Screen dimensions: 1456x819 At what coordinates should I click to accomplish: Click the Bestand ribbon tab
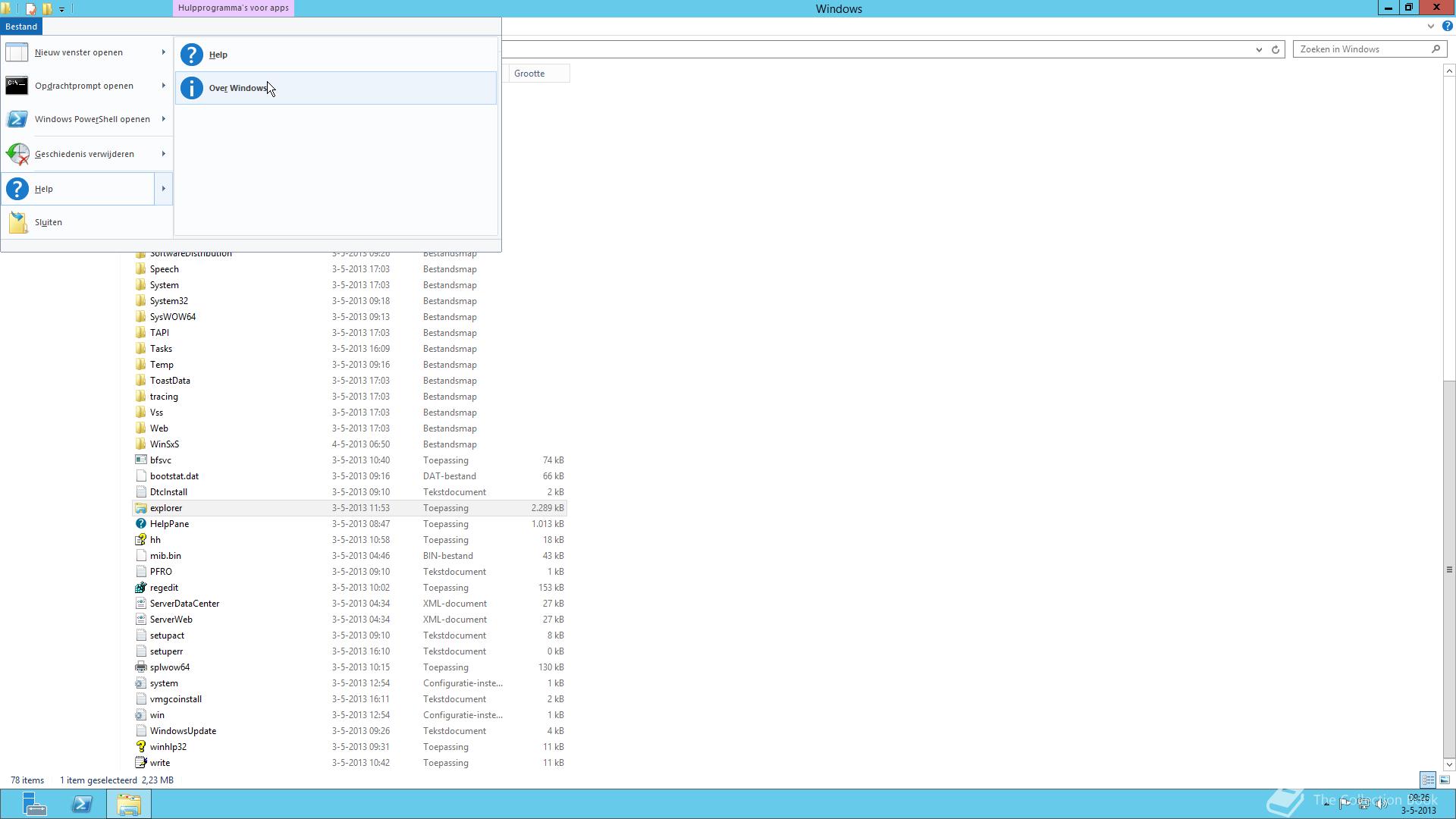tap(21, 27)
